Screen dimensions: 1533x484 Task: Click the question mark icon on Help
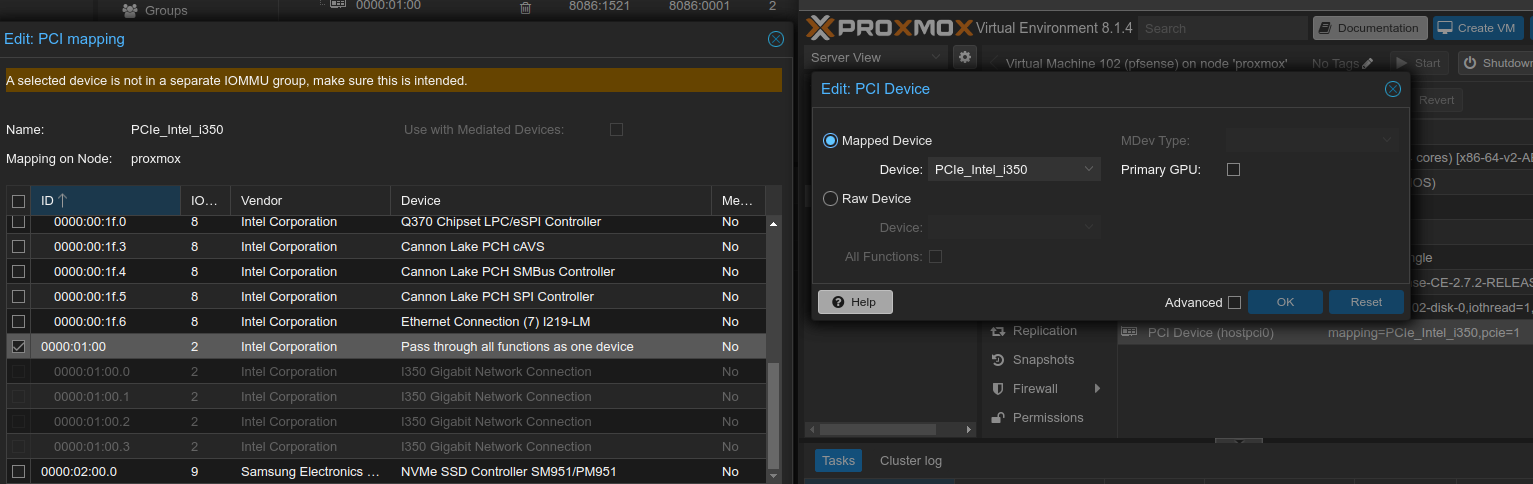(837, 302)
